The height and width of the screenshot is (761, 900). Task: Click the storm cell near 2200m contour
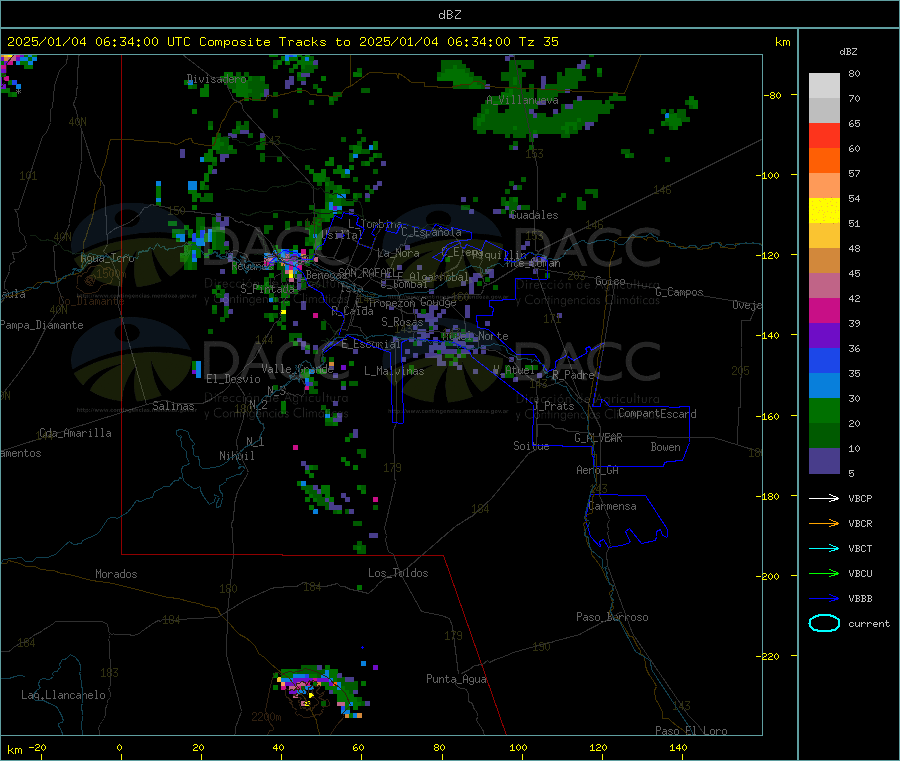click(321, 692)
